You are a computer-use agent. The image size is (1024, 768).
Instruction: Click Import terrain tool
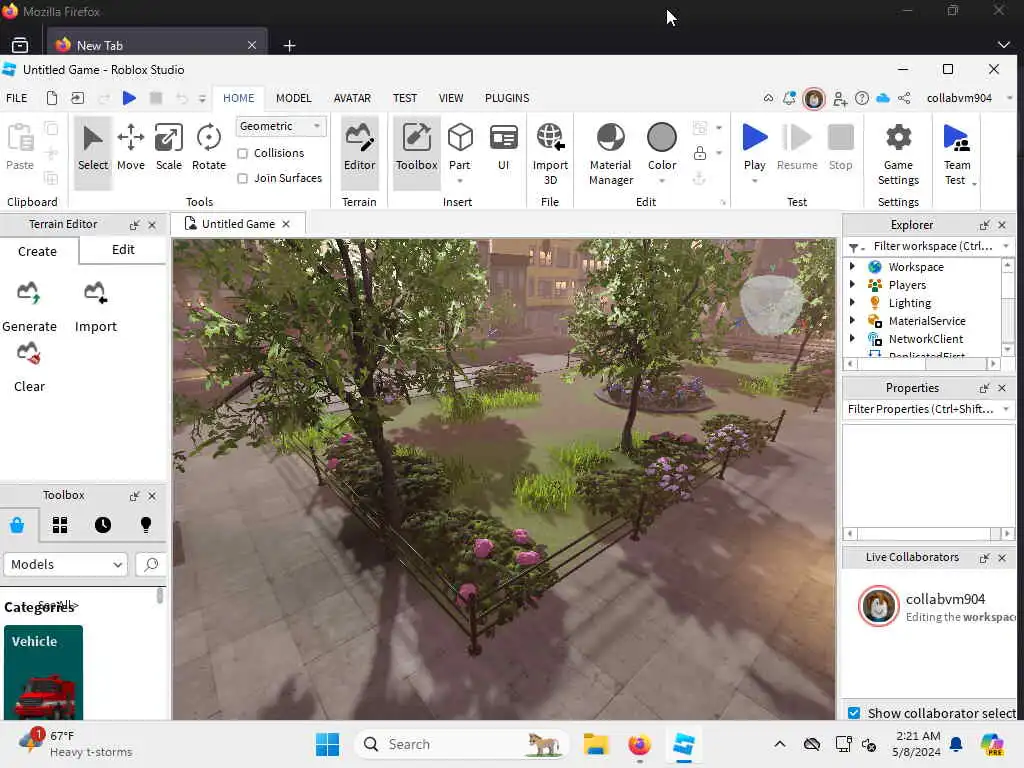[95, 307]
